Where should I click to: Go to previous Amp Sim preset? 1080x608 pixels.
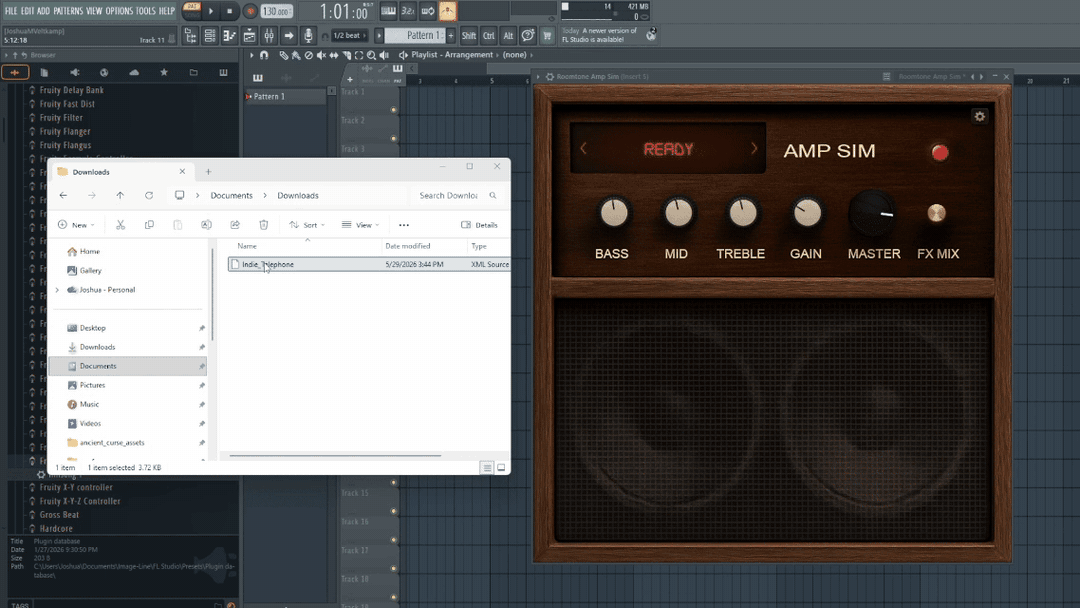pyautogui.click(x=583, y=149)
